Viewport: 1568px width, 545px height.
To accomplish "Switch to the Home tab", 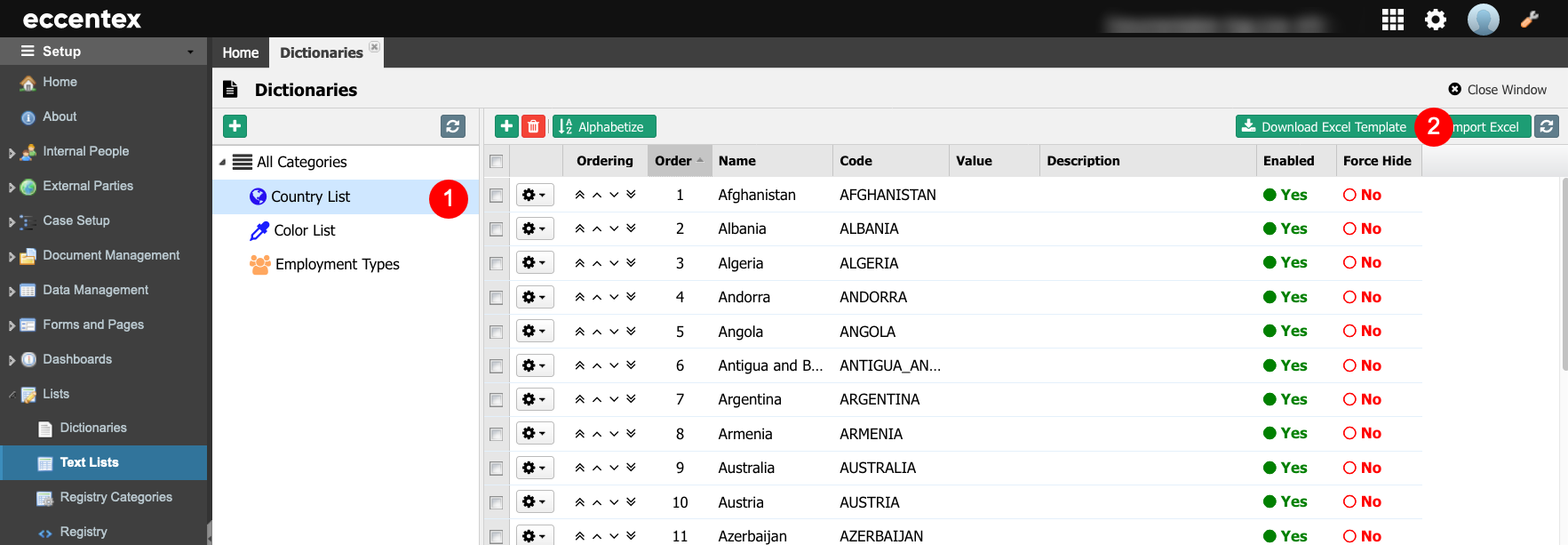I will (x=240, y=52).
